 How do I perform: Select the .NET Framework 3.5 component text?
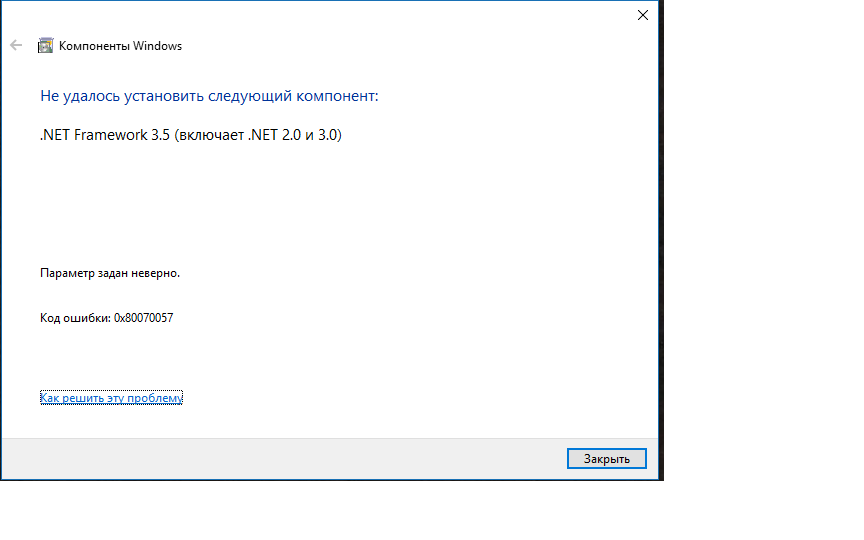coord(191,135)
